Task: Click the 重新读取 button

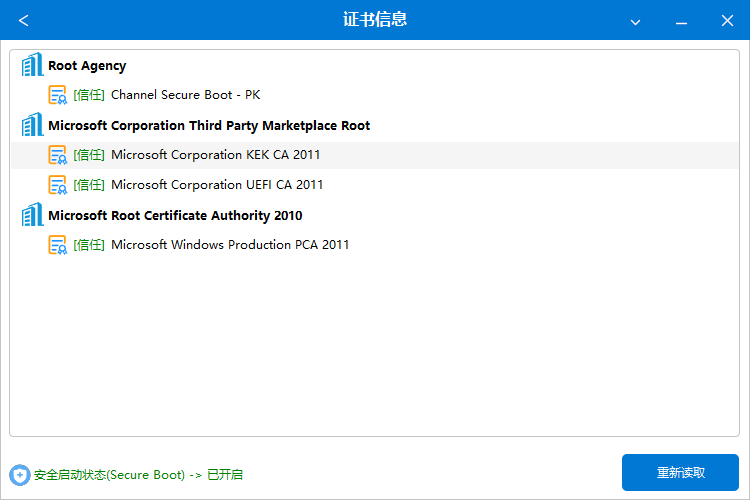Action: pyautogui.click(x=680, y=472)
